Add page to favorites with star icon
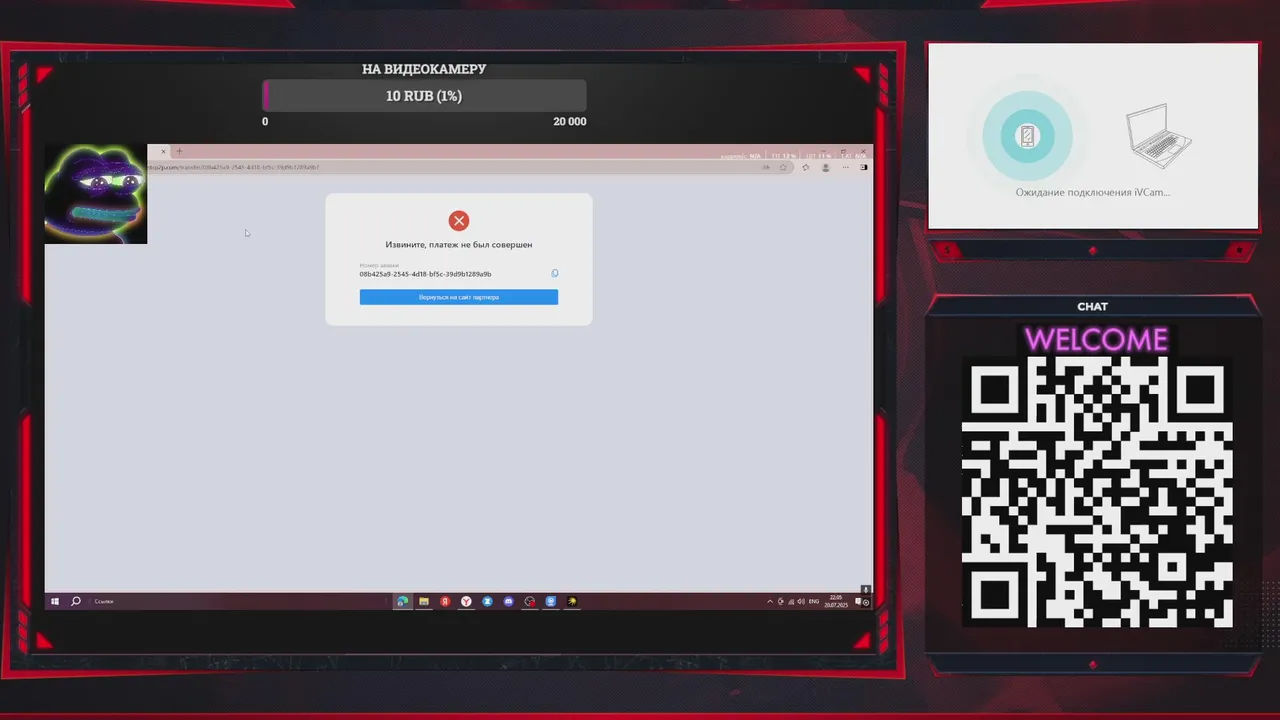Image resolution: width=1280 pixels, height=720 pixels. 783,167
